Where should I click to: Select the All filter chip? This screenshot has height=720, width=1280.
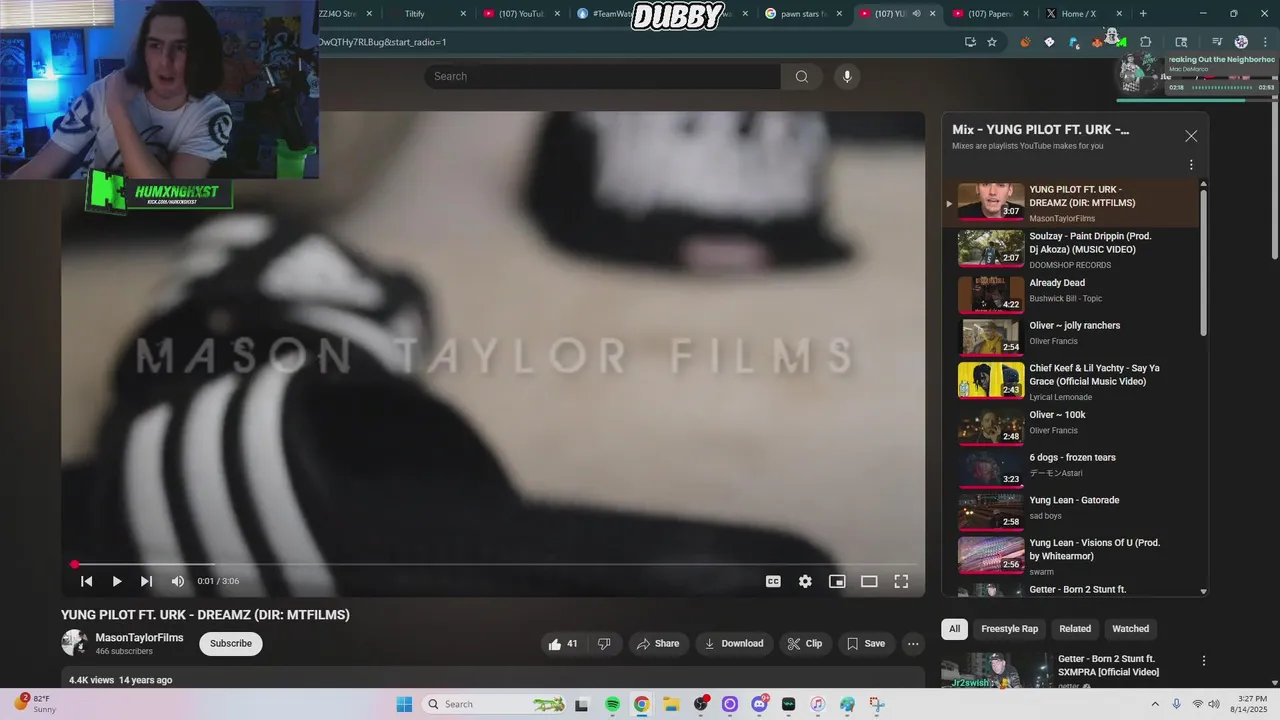(954, 629)
